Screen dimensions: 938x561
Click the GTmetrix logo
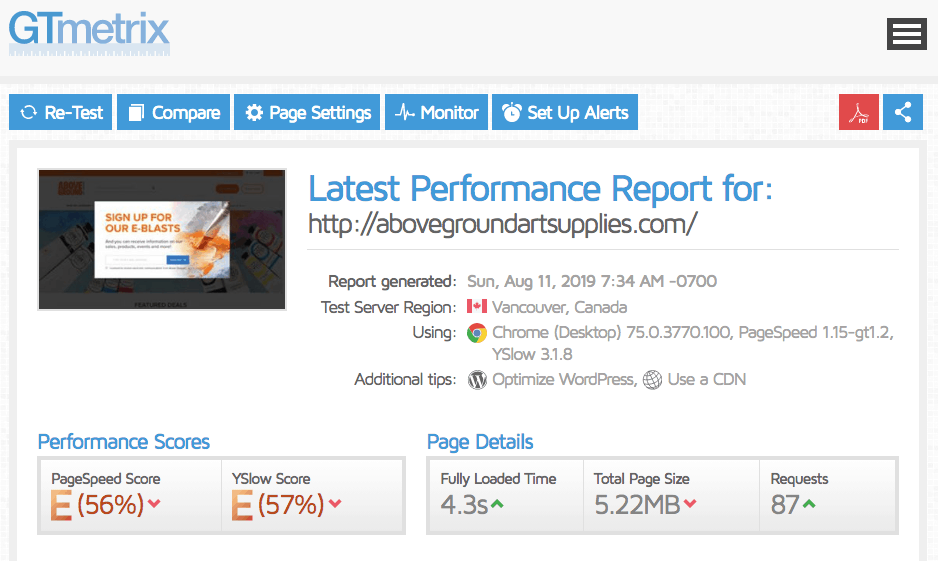coord(89,33)
